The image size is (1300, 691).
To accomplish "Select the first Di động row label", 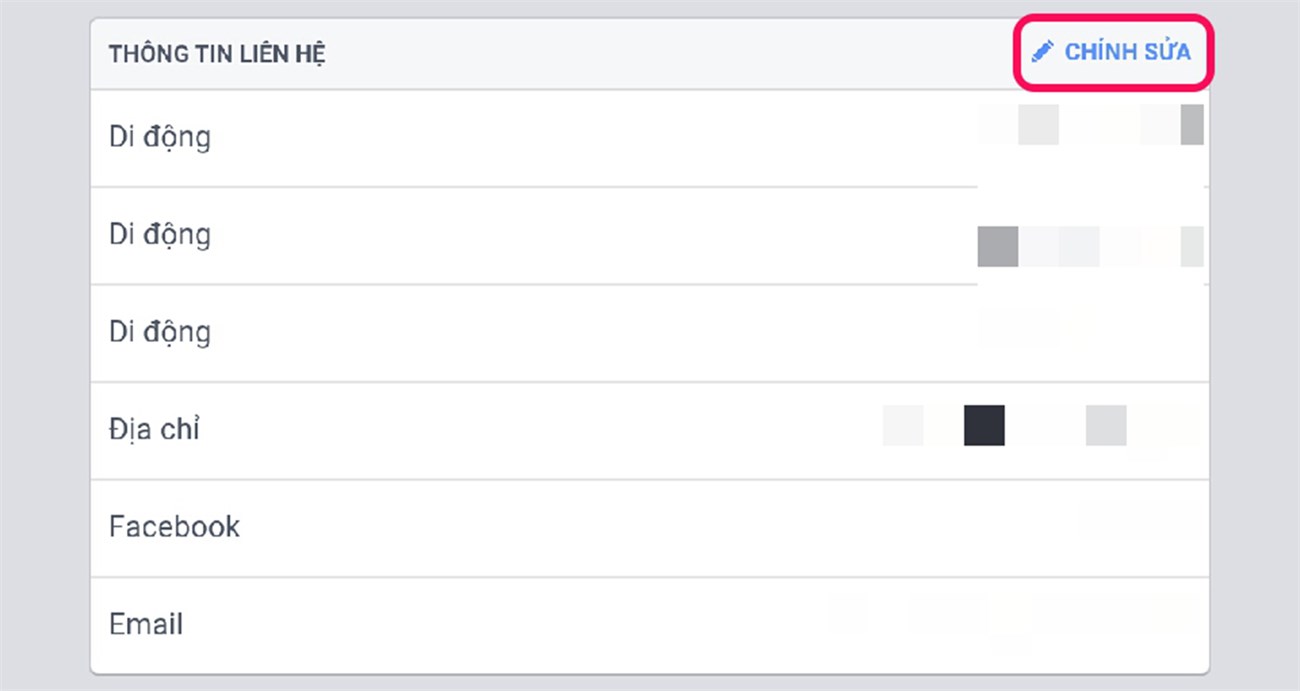I will point(160,137).
